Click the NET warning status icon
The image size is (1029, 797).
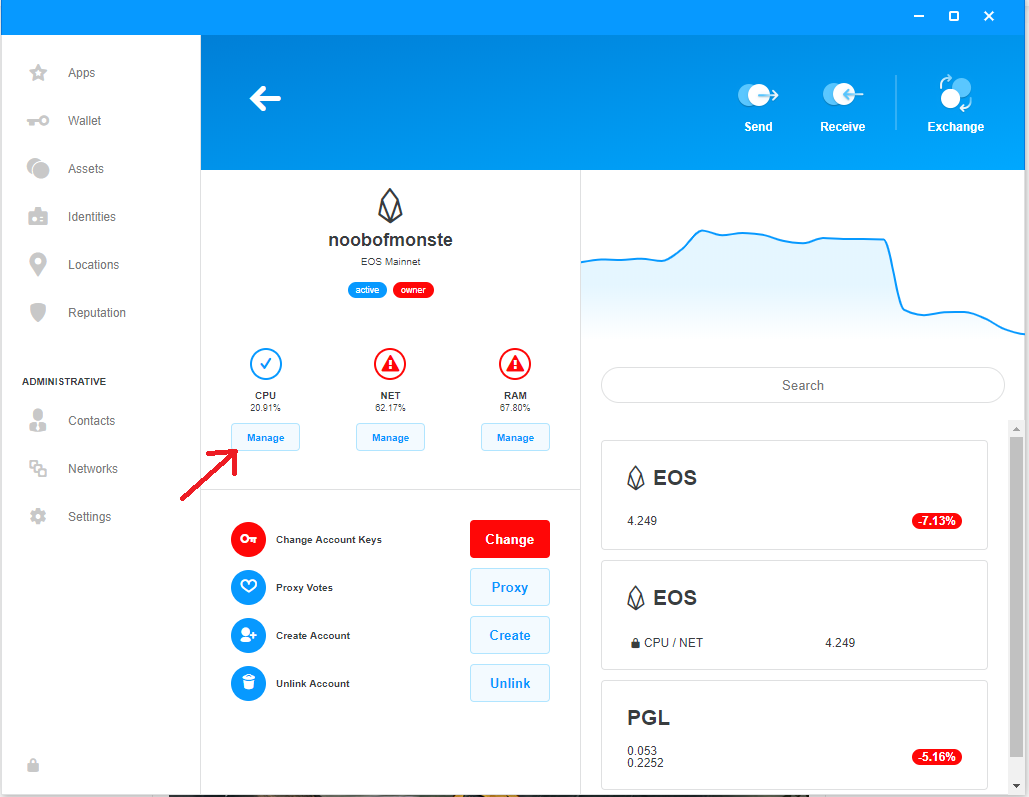tap(390, 364)
